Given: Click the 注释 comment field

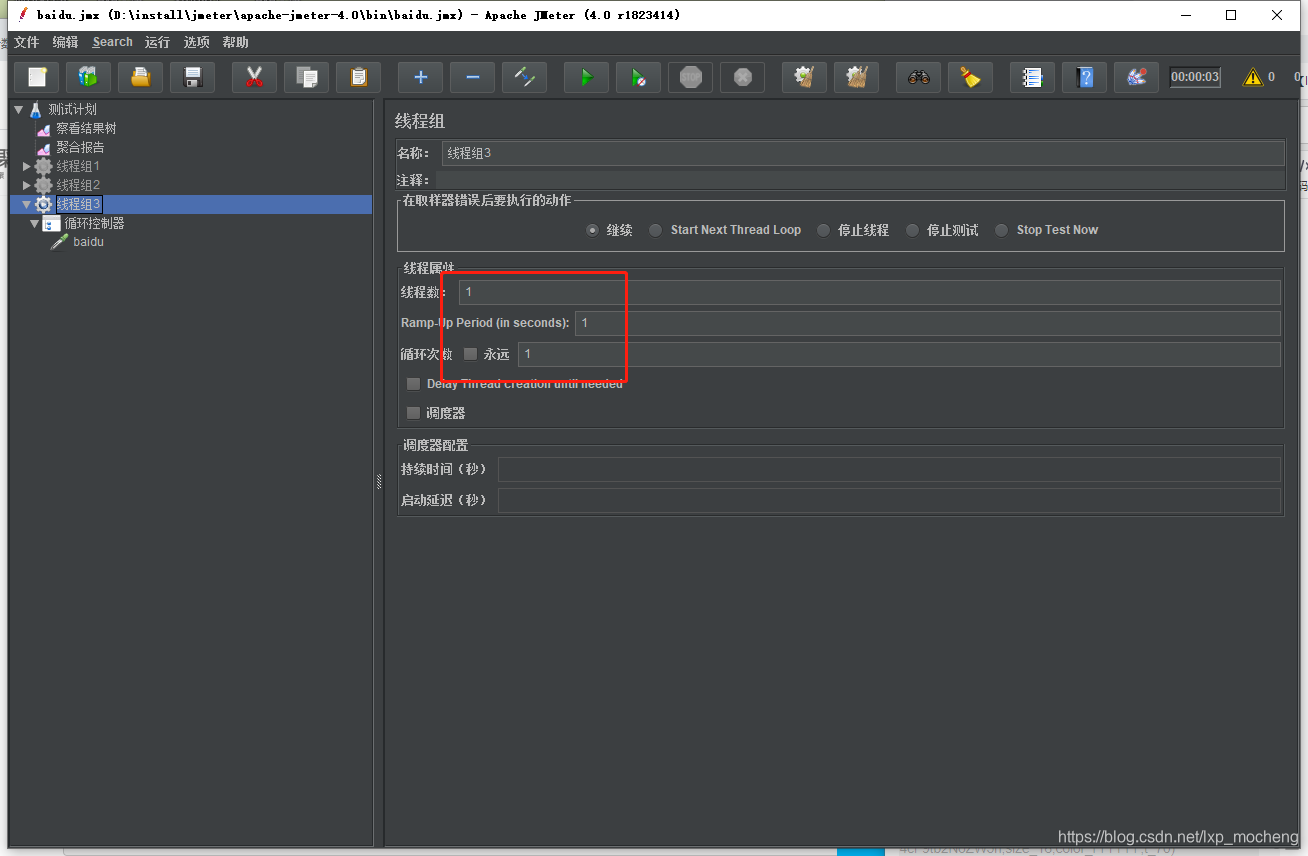Looking at the screenshot, I should [860, 180].
